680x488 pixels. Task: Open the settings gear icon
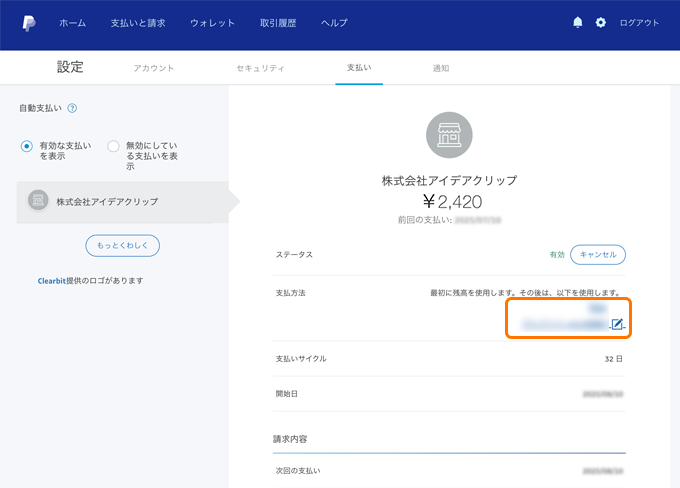tap(601, 23)
